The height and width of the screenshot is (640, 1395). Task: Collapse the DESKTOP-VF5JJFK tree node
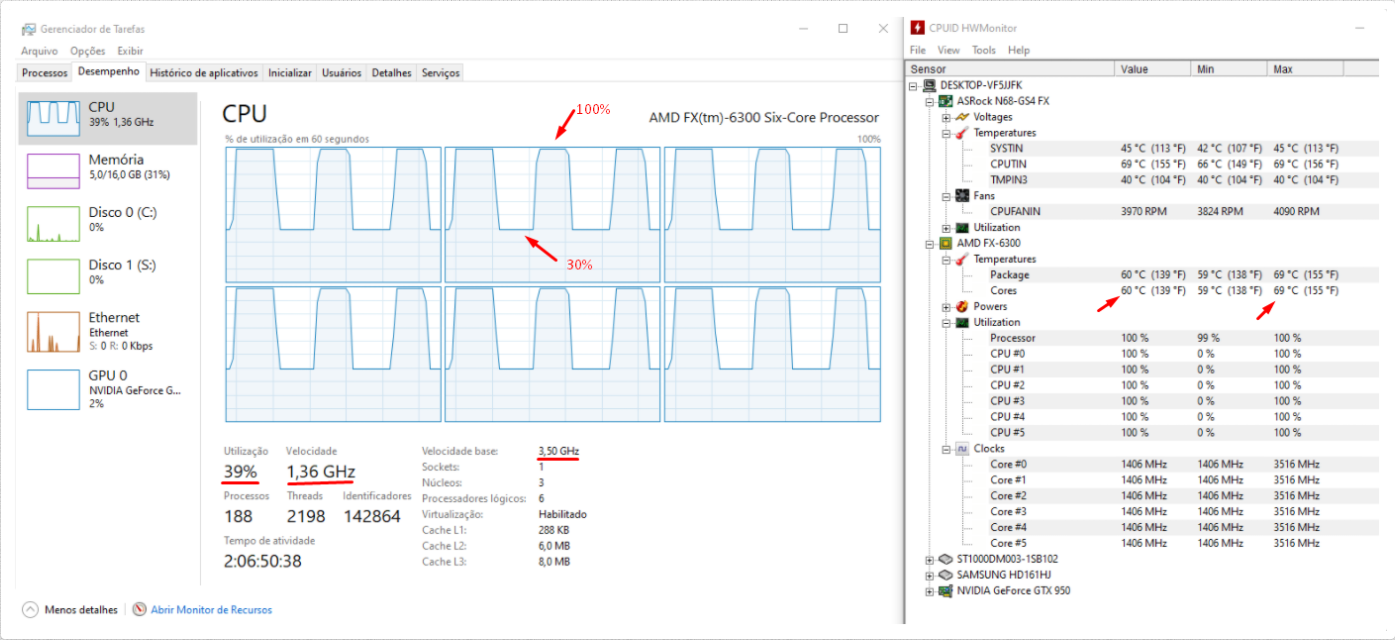pyautogui.click(x=915, y=85)
